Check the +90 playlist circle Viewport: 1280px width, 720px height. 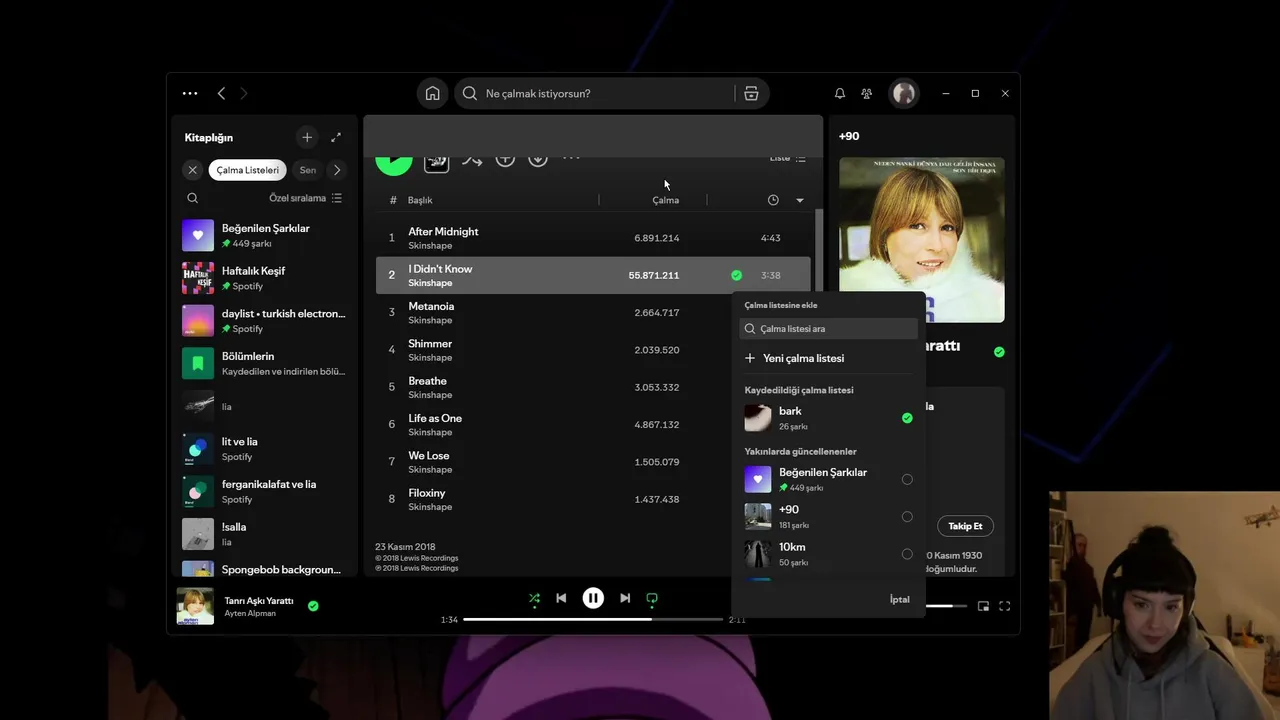pos(907,517)
